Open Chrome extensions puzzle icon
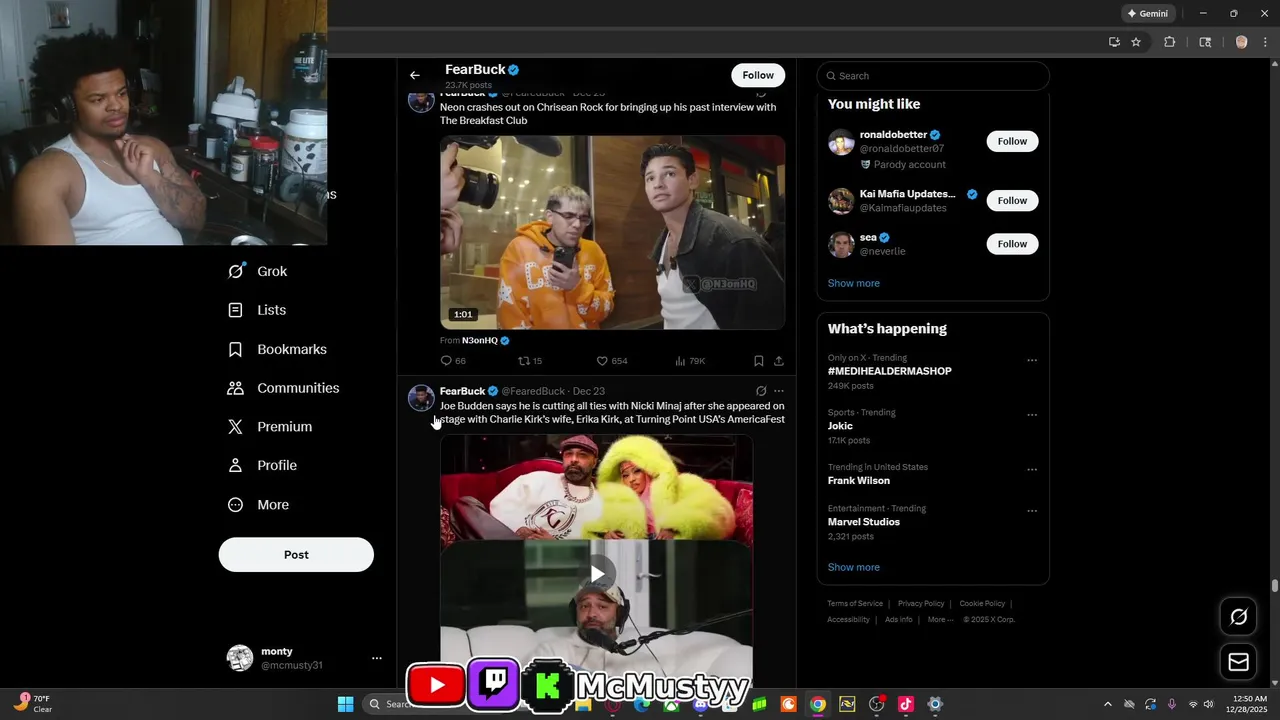Image resolution: width=1280 pixels, height=720 pixels. pos(1169,42)
